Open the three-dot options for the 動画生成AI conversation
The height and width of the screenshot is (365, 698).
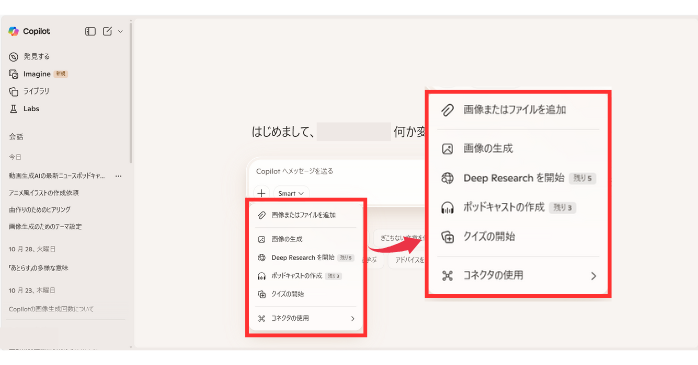pyautogui.click(x=118, y=176)
